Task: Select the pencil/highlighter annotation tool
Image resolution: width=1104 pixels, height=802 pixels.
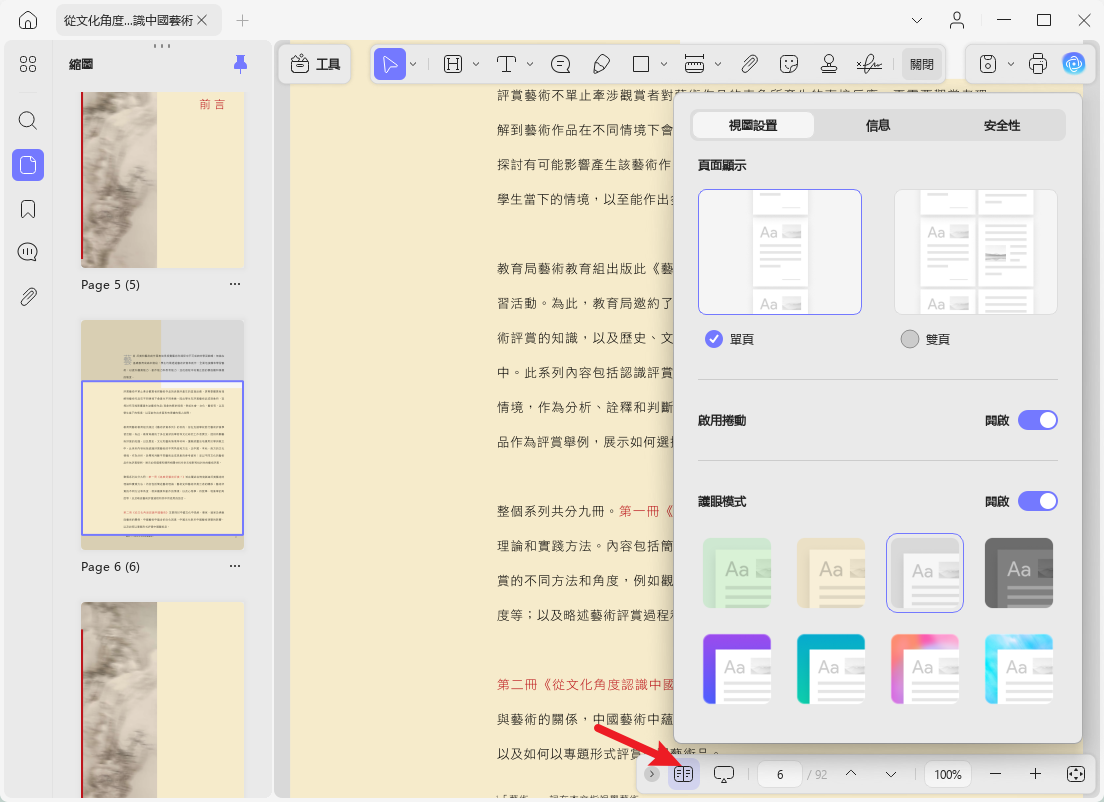Action: (601, 64)
